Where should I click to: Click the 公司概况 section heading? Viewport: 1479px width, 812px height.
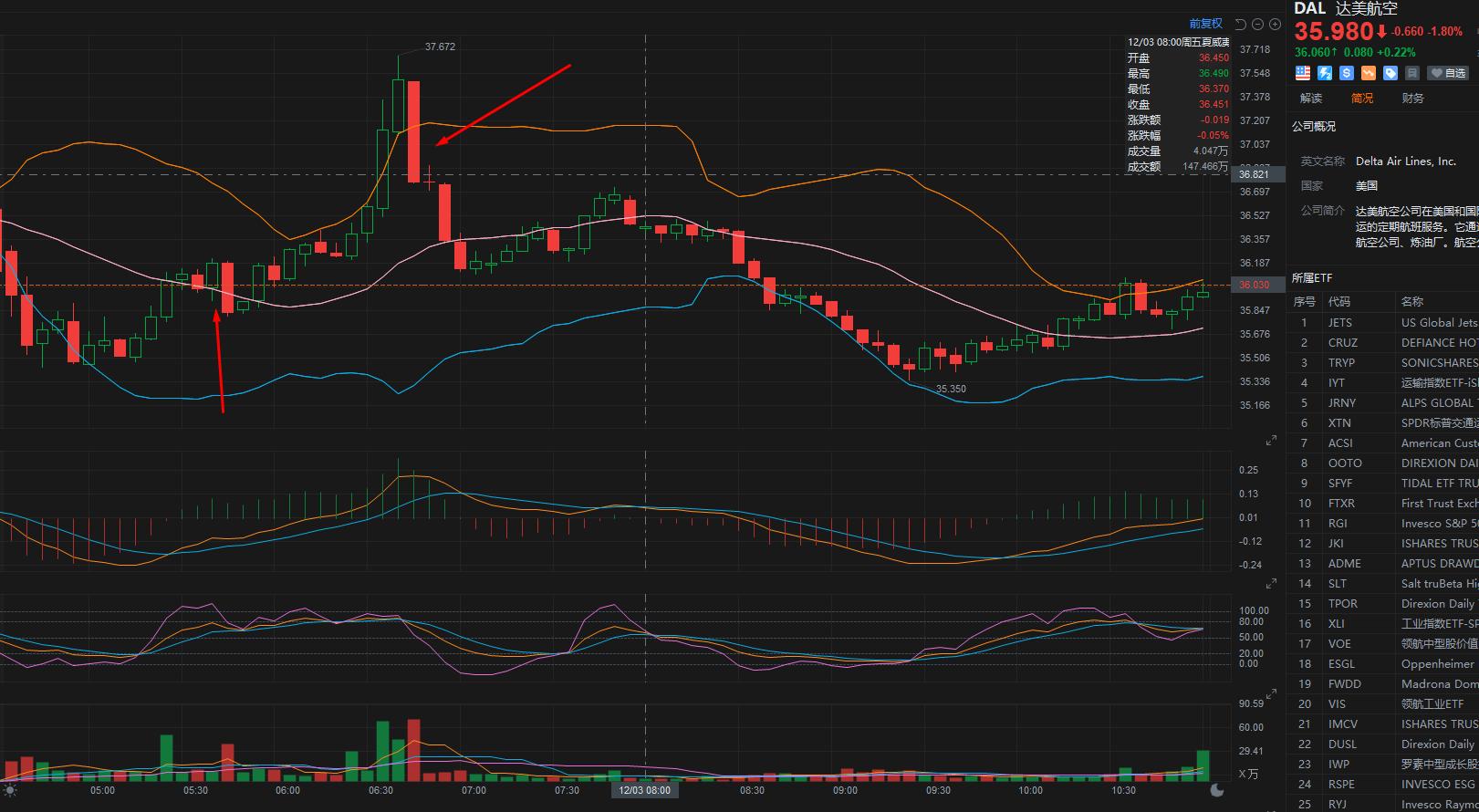point(1314,127)
